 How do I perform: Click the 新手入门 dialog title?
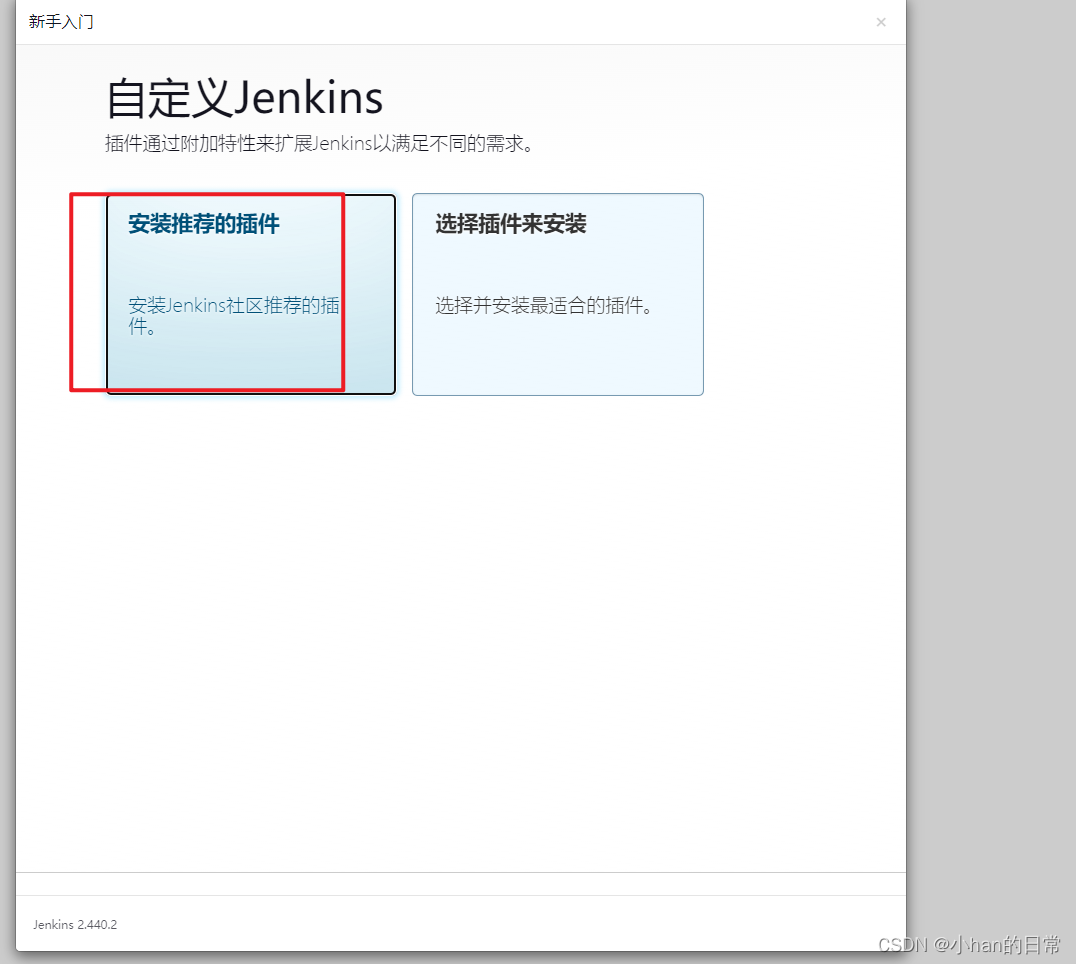(61, 22)
